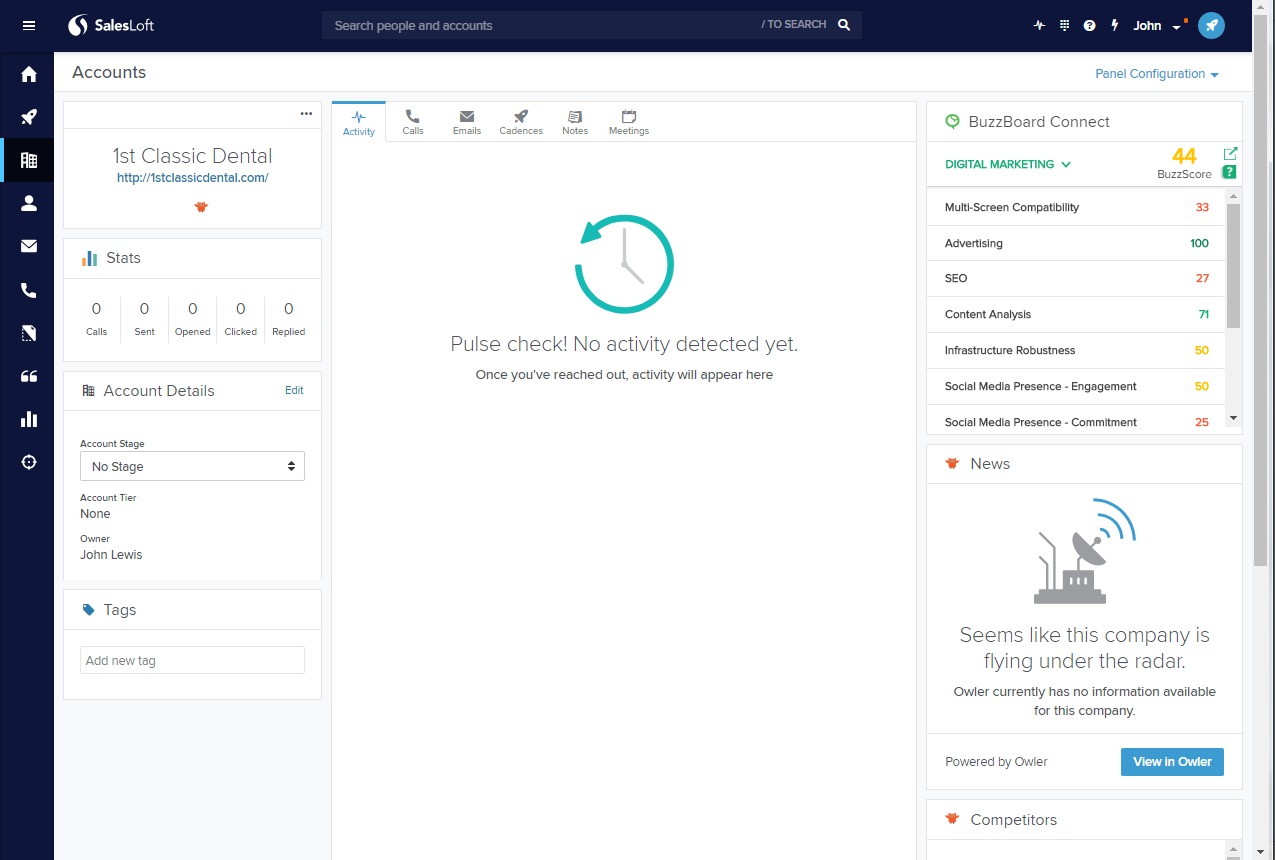Click Edit in Account Details

(294, 390)
